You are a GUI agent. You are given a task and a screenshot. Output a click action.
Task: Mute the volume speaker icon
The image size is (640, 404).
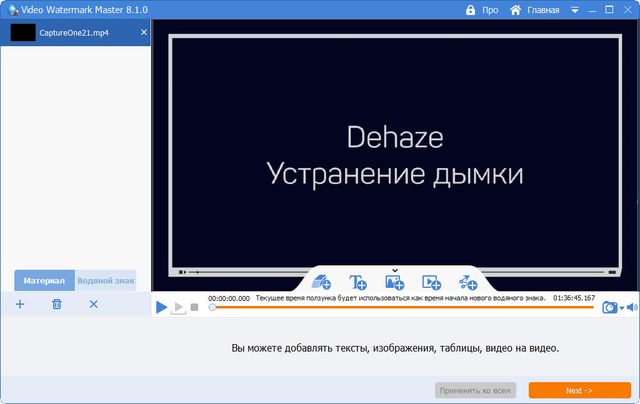click(x=632, y=308)
